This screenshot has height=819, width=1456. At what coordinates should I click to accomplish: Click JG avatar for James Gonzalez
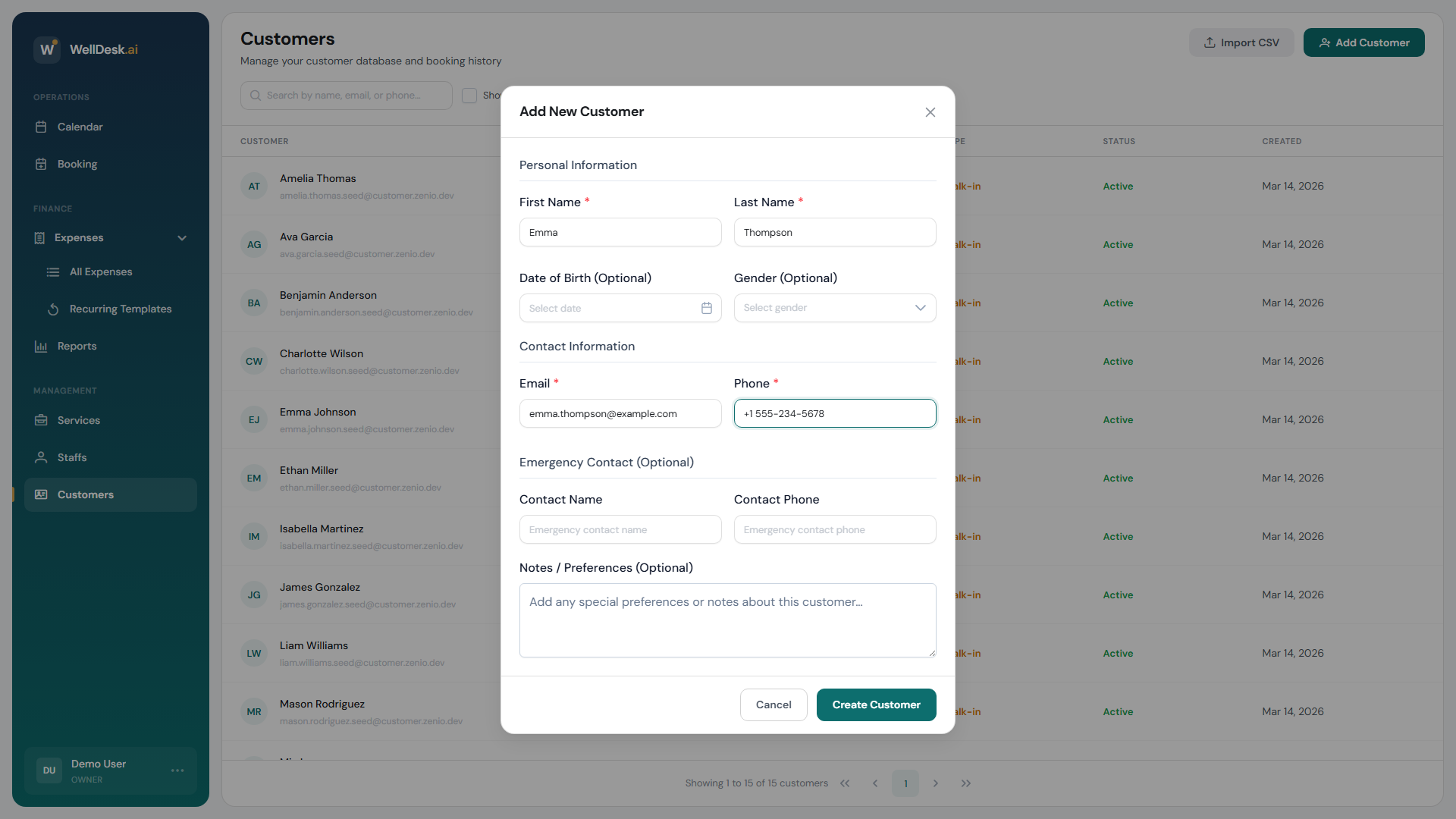pyautogui.click(x=254, y=595)
